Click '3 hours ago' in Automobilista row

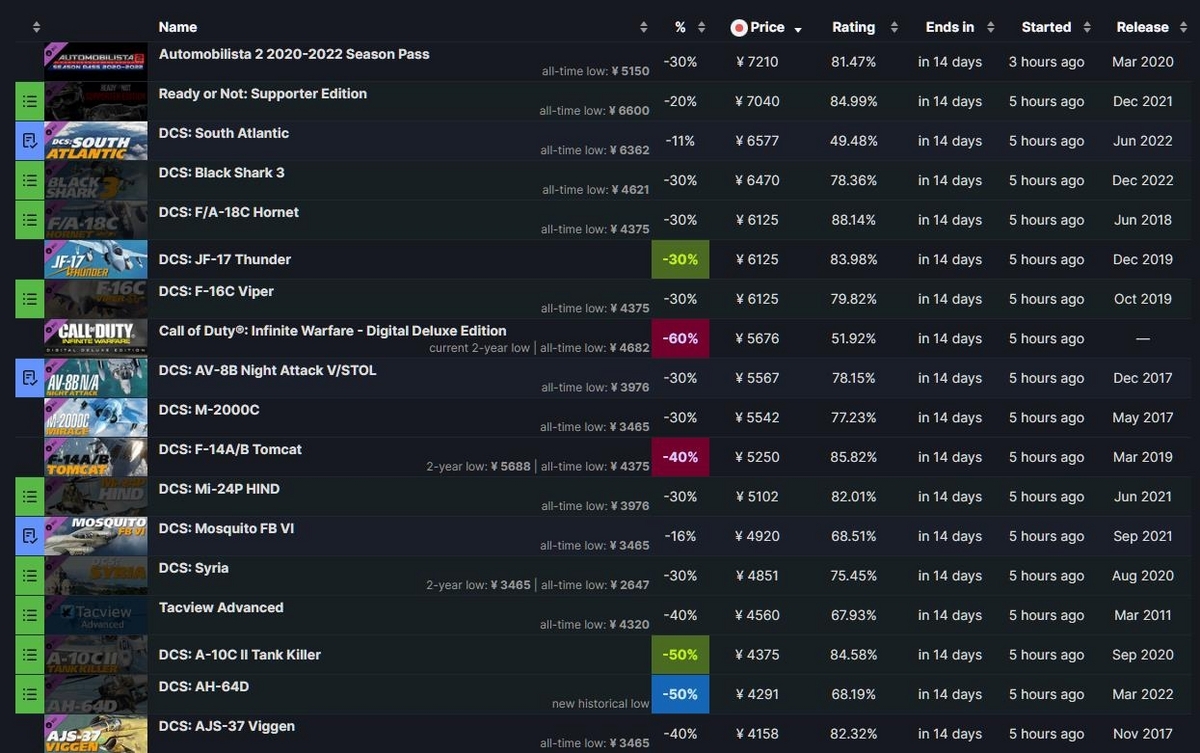point(1046,62)
